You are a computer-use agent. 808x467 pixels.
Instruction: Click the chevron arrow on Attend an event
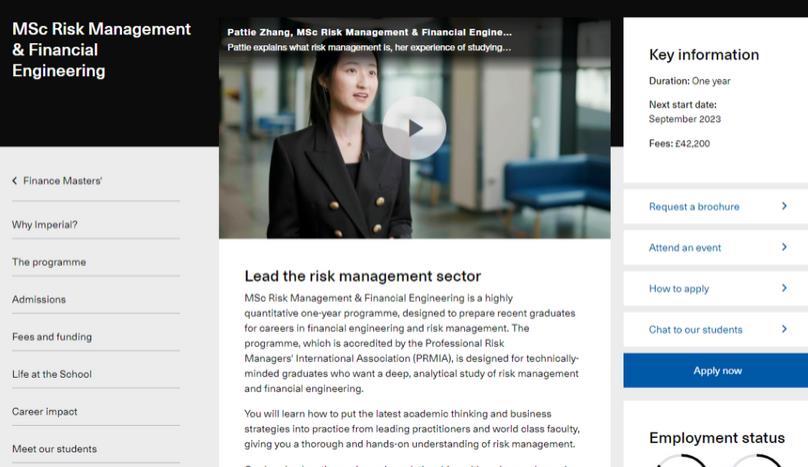click(x=784, y=247)
